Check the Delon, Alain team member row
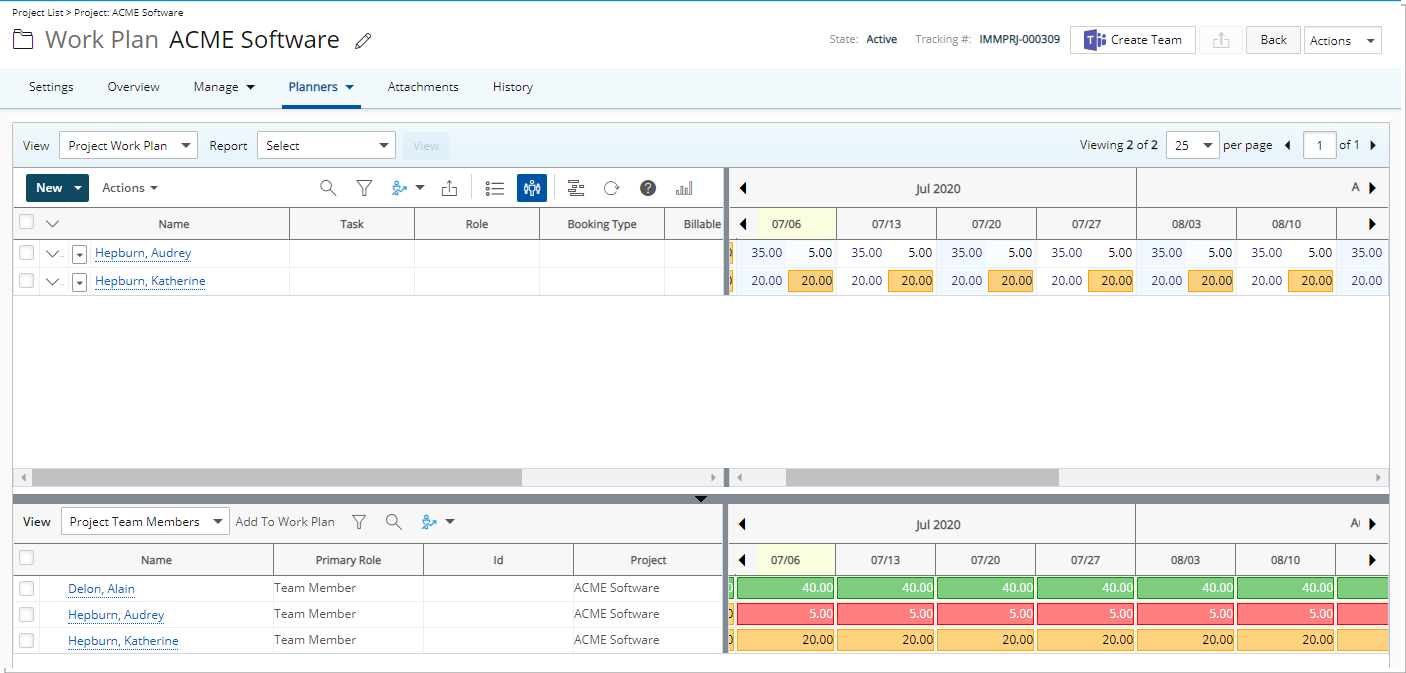 click(26, 588)
